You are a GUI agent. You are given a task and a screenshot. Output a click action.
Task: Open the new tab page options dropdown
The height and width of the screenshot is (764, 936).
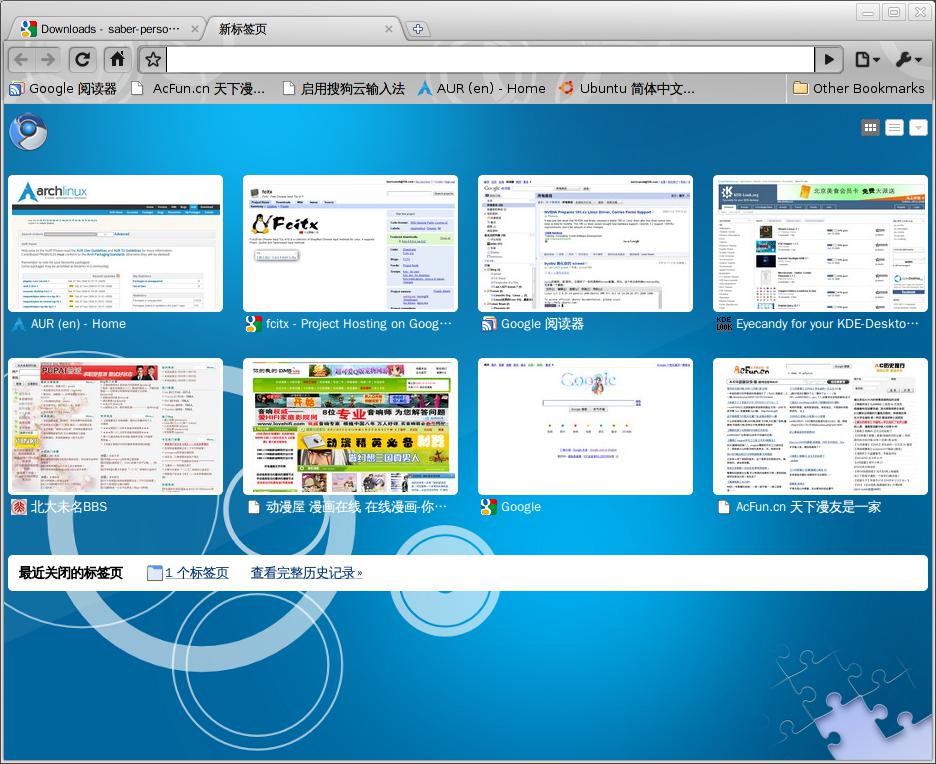click(x=918, y=127)
